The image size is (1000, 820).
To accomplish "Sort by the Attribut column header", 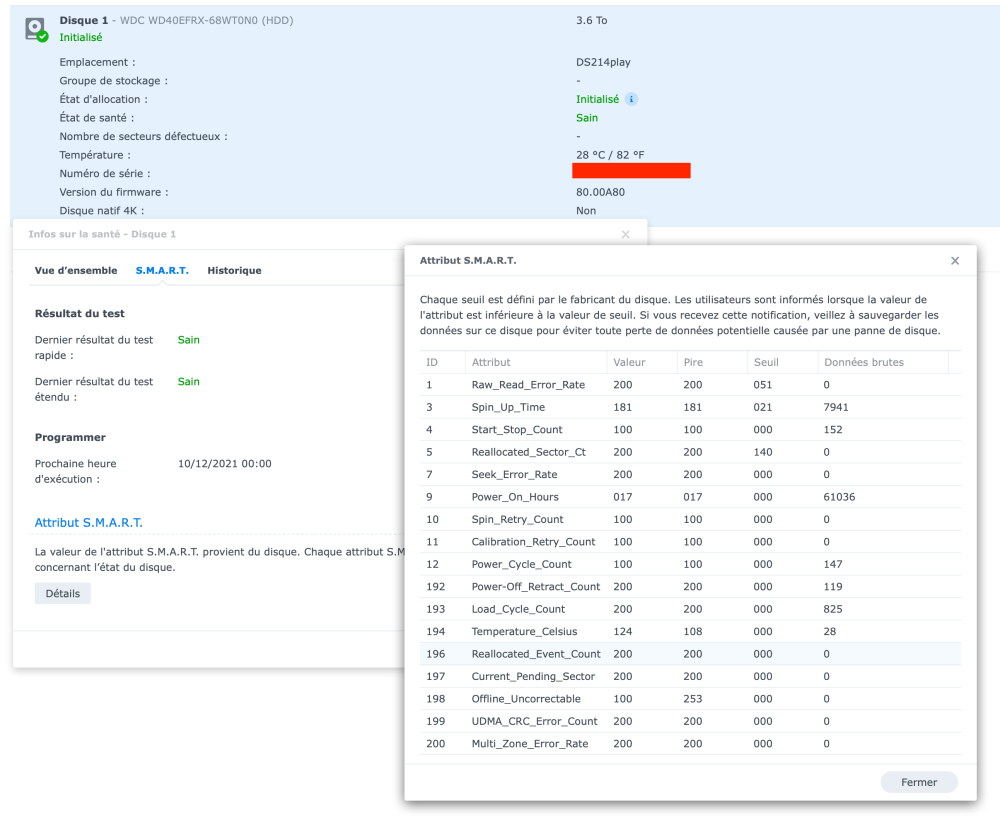I will 491,362.
